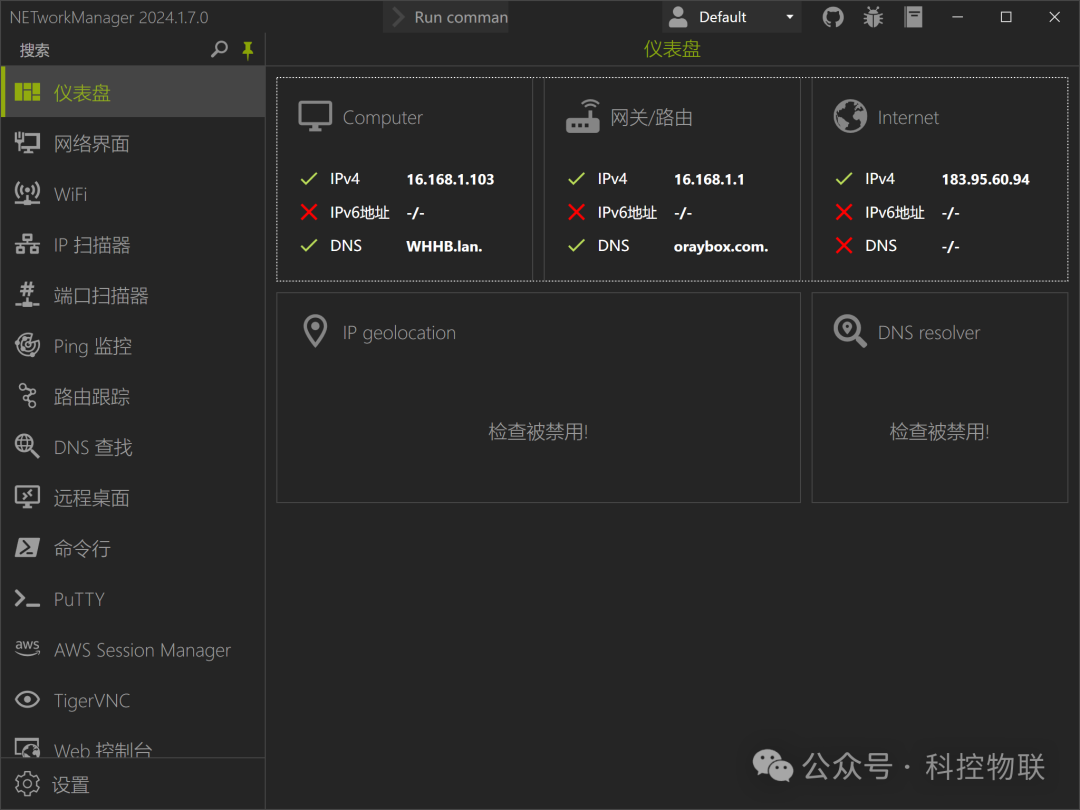Select 路由跟踪 in the sidebar

click(x=133, y=396)
